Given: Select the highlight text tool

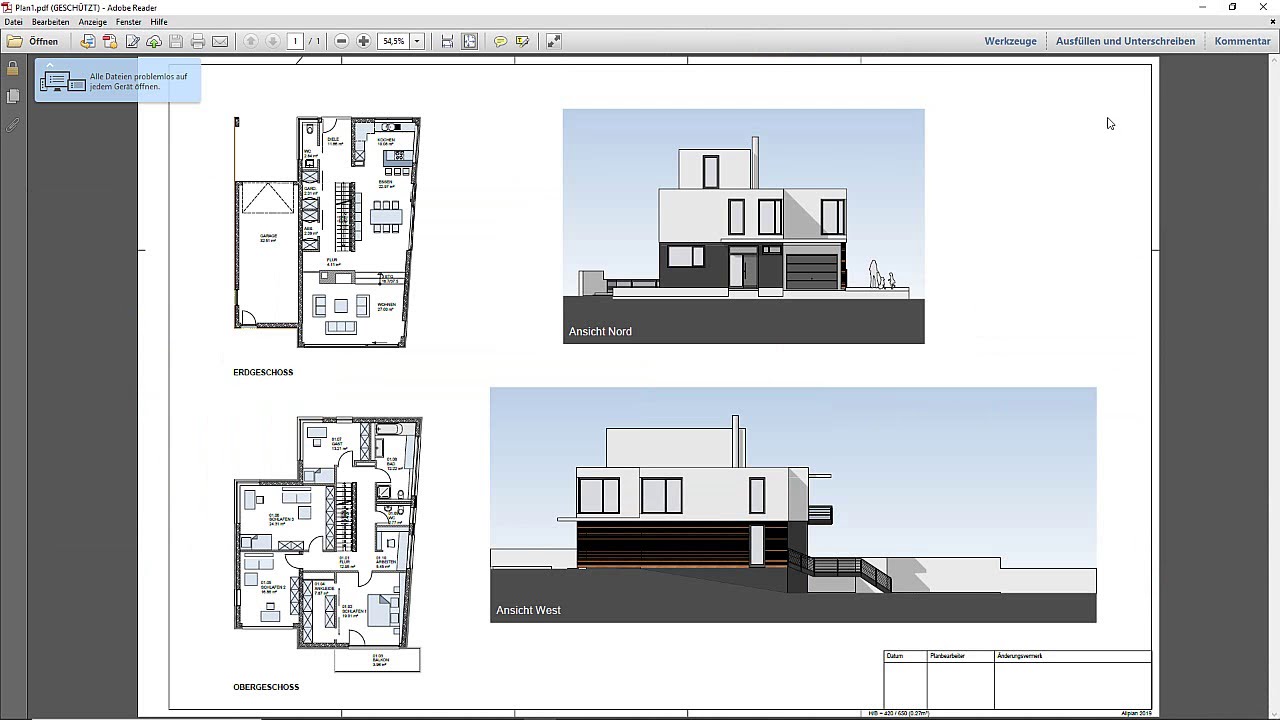Looking at the screenshot, I should (522, 41).
